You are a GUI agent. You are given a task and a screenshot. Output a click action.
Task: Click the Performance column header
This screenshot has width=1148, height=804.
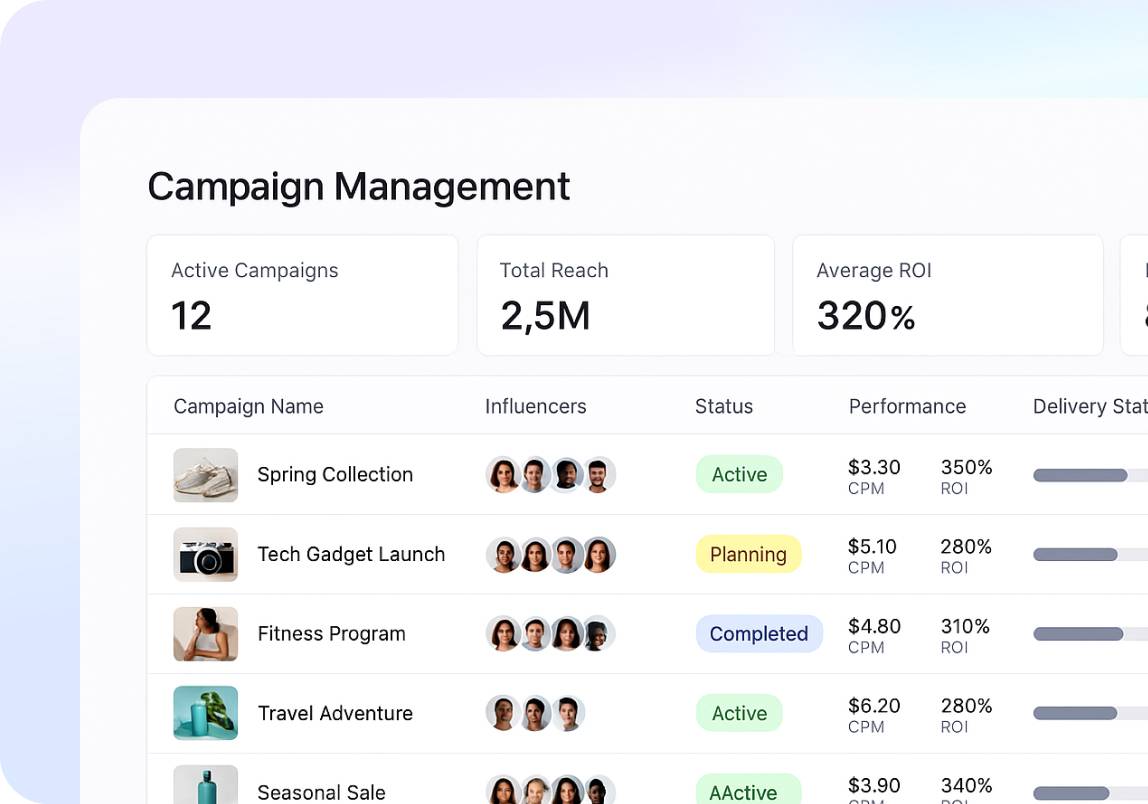pos(907,407)
